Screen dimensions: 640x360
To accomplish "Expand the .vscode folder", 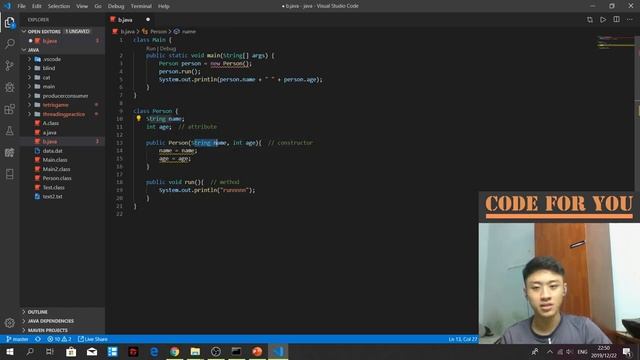I will 62,59.
